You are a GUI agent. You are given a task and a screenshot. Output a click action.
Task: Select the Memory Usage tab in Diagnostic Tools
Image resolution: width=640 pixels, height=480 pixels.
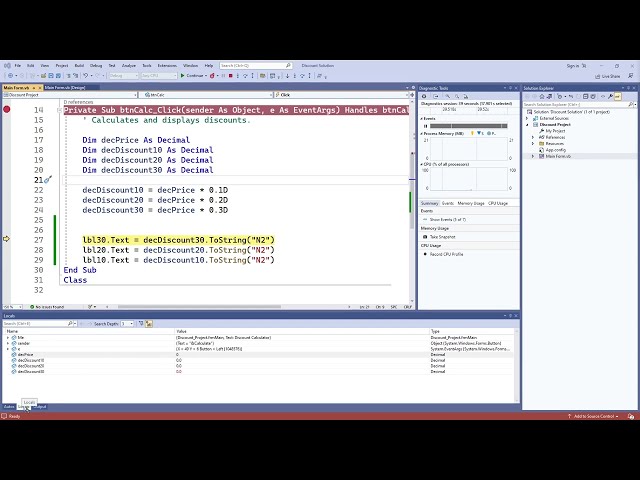[x=471, y=203]
